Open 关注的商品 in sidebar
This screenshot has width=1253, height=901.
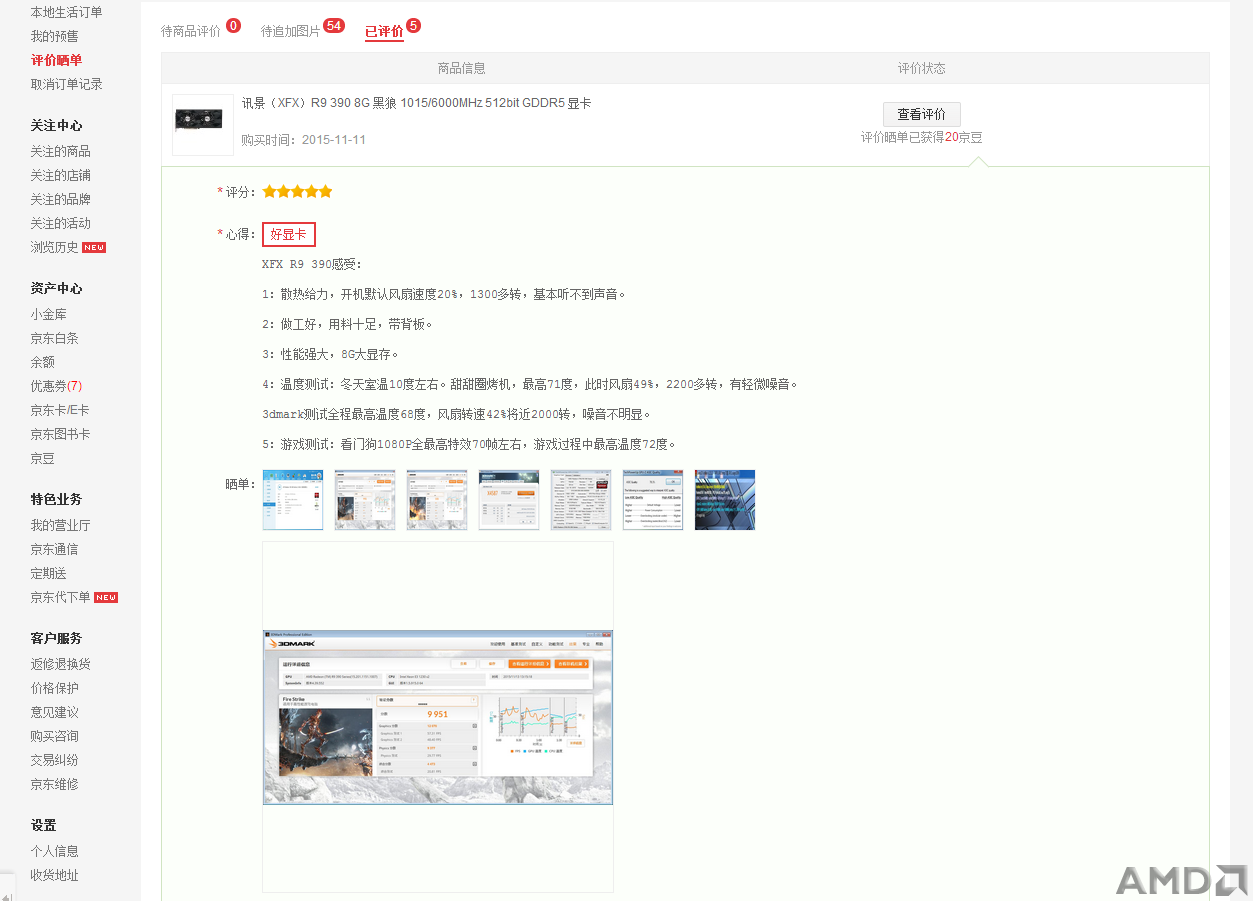(x=60, y=151)
